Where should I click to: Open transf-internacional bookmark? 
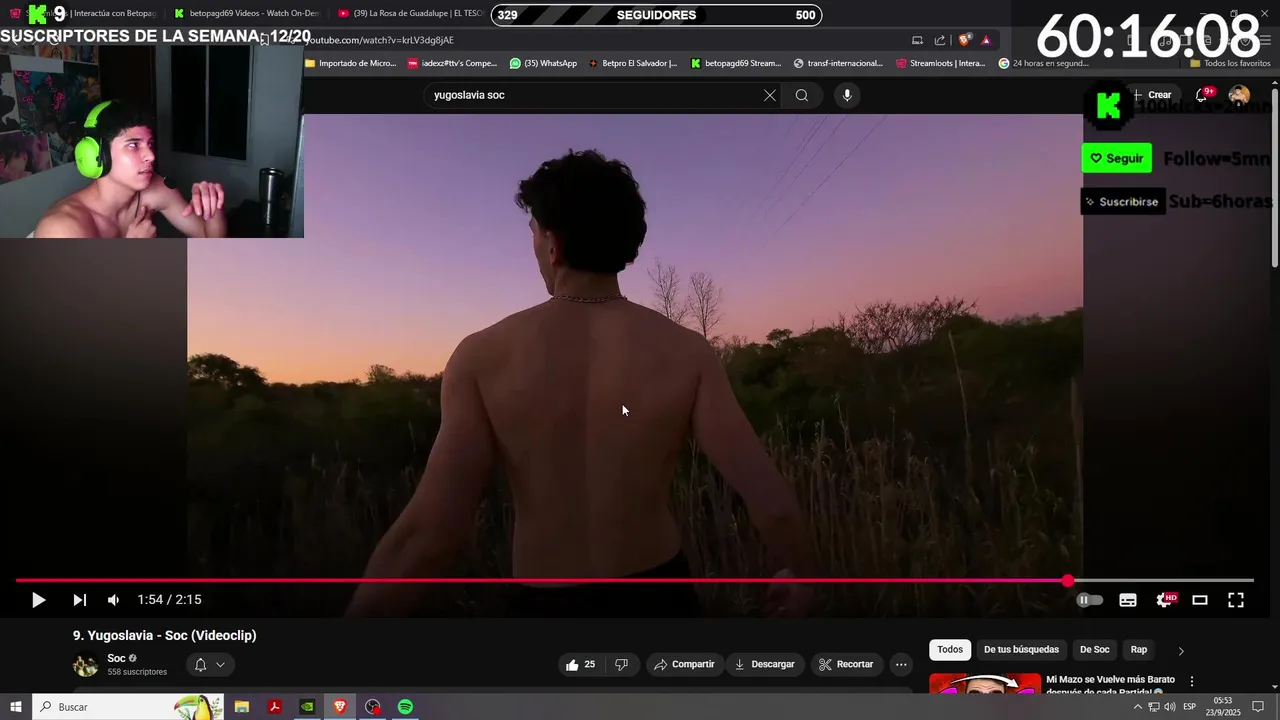click(838, 63)
